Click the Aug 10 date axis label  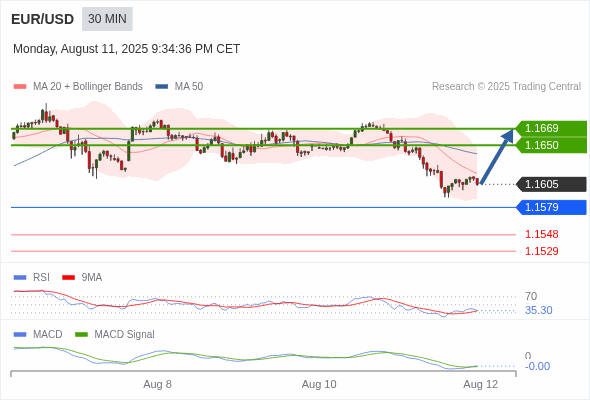point(319,385)
